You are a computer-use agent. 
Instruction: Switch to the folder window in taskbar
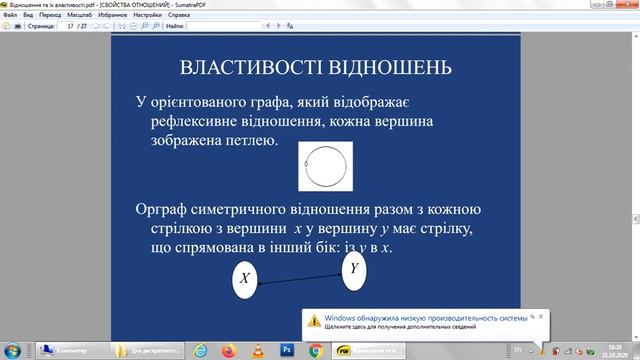(x=147, y=351)
